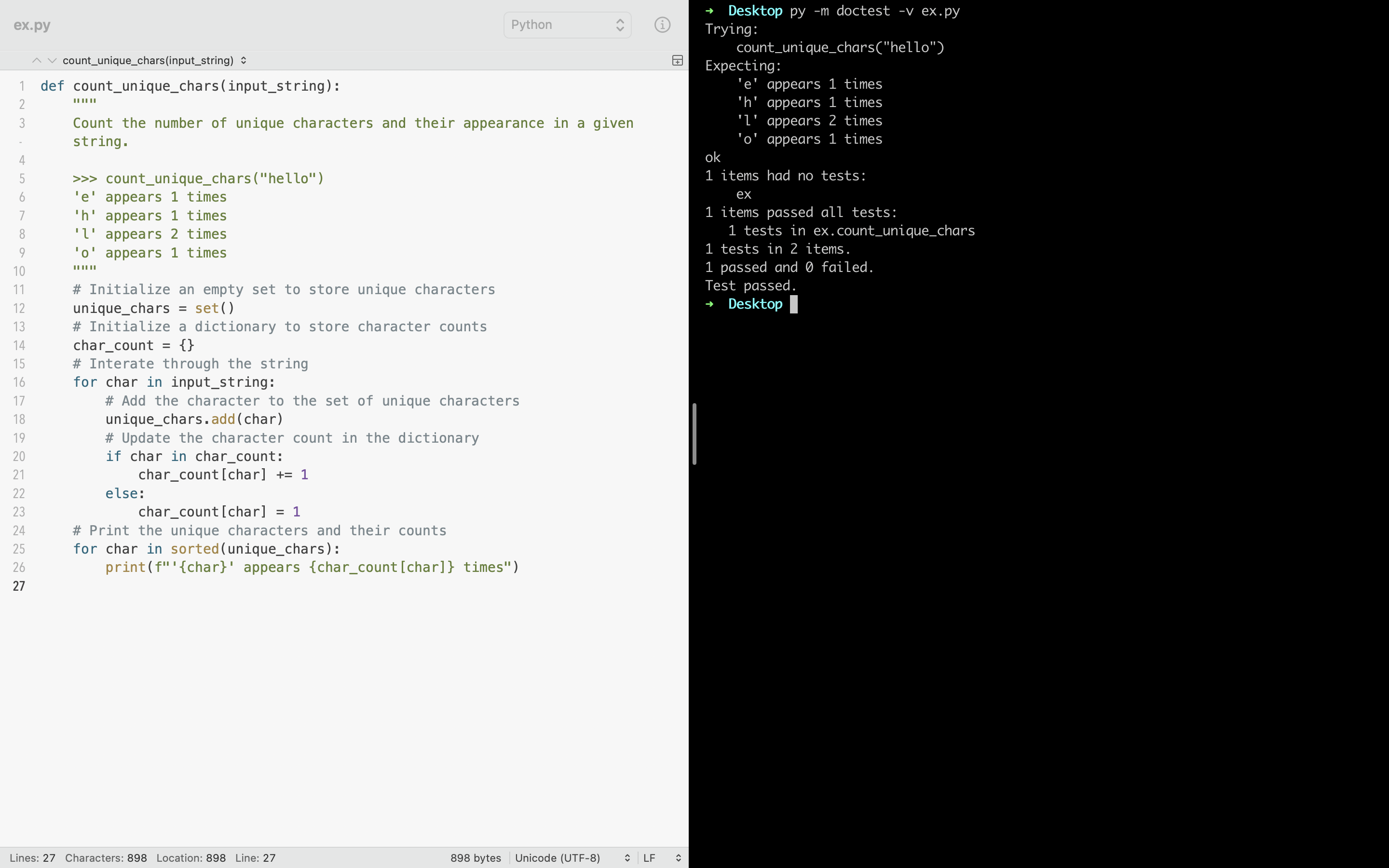Click line number 1 in gutter
This screenshot has width=1389, height=868.
(x=22, y=86)
